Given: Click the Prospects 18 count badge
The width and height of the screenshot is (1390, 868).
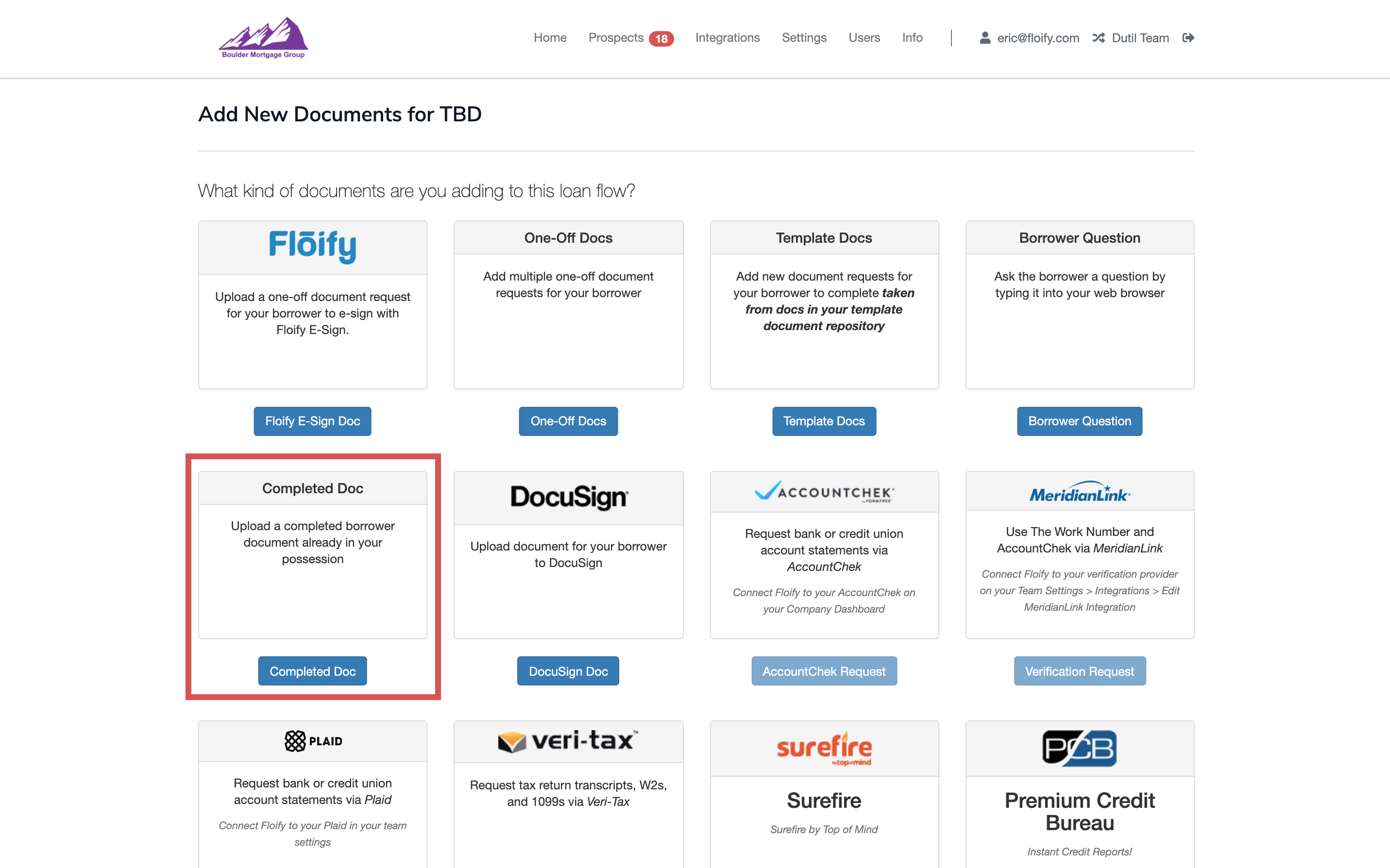Looking at the screenshot, I should click(x=661, y=38).
